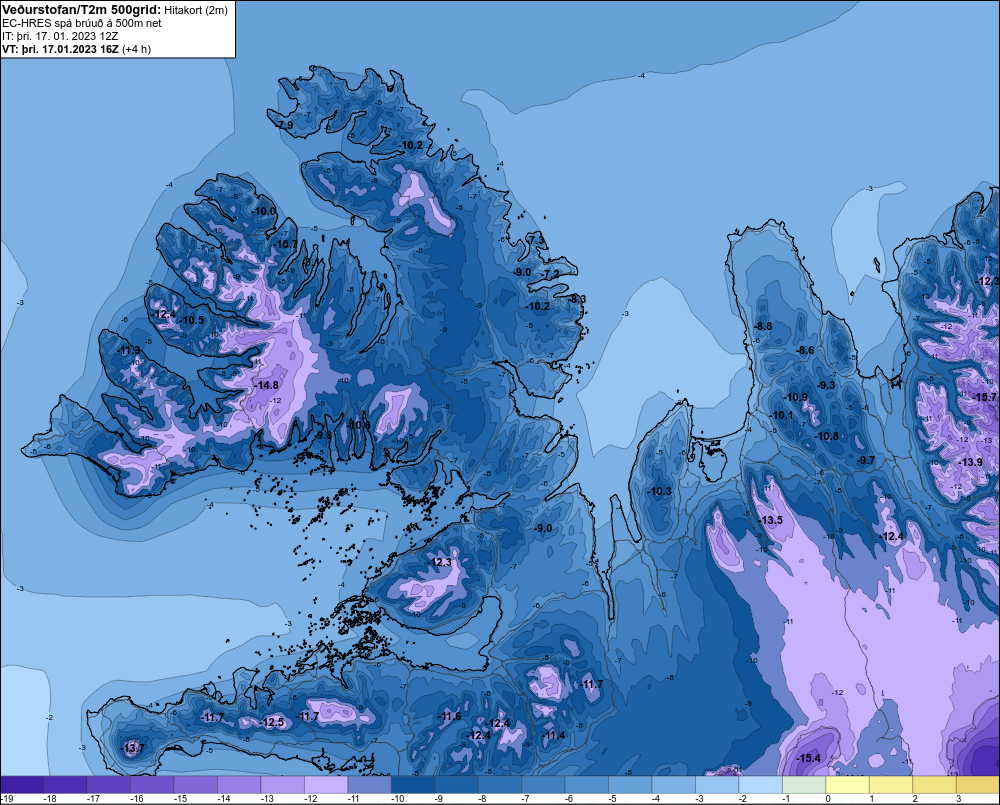
Task: Select the -11.6 temperature label
Action: coord(448,716)
